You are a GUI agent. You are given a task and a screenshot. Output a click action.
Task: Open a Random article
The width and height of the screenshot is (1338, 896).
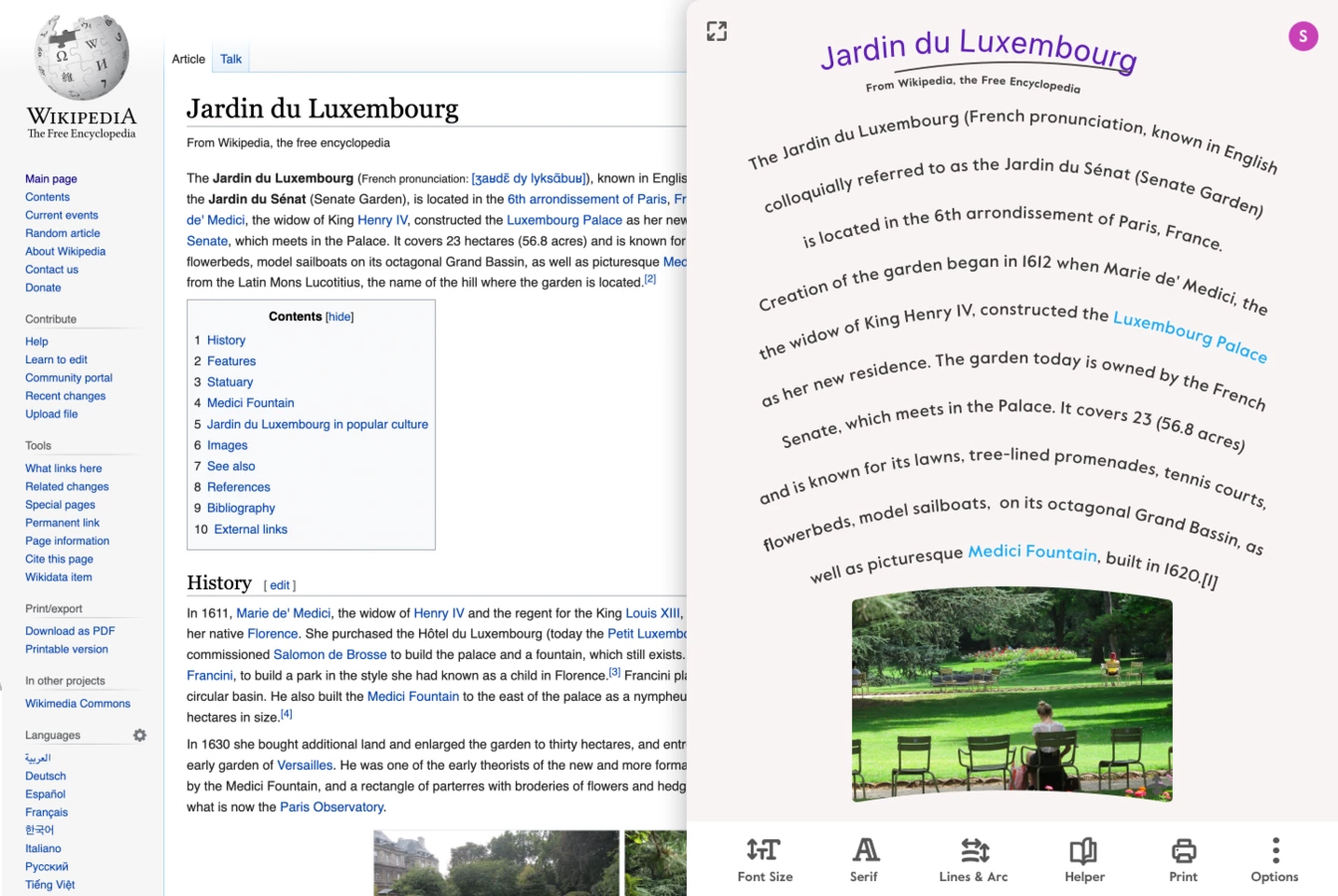coord(63,233)
